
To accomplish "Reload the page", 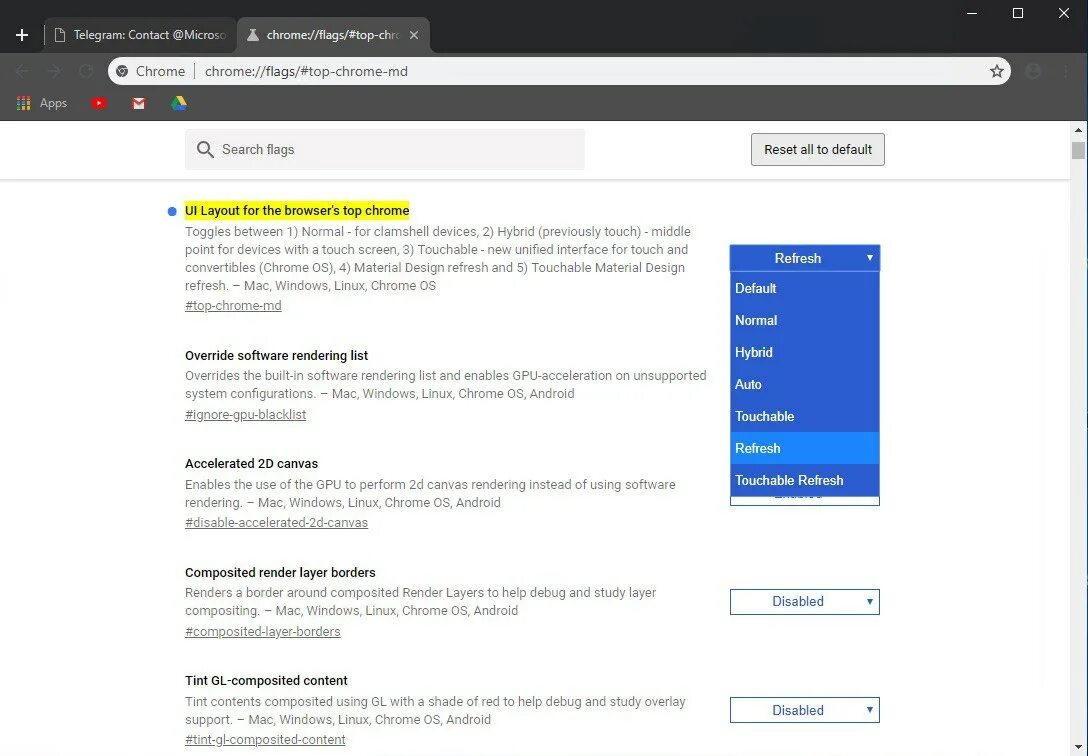I will click(86, 71).
